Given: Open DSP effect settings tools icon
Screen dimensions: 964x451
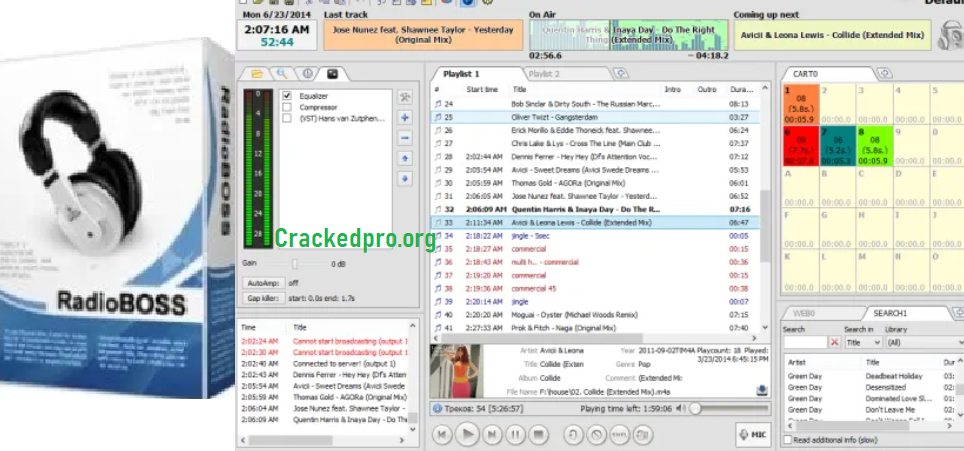Looking at the screenshot, I should [405, 97].
